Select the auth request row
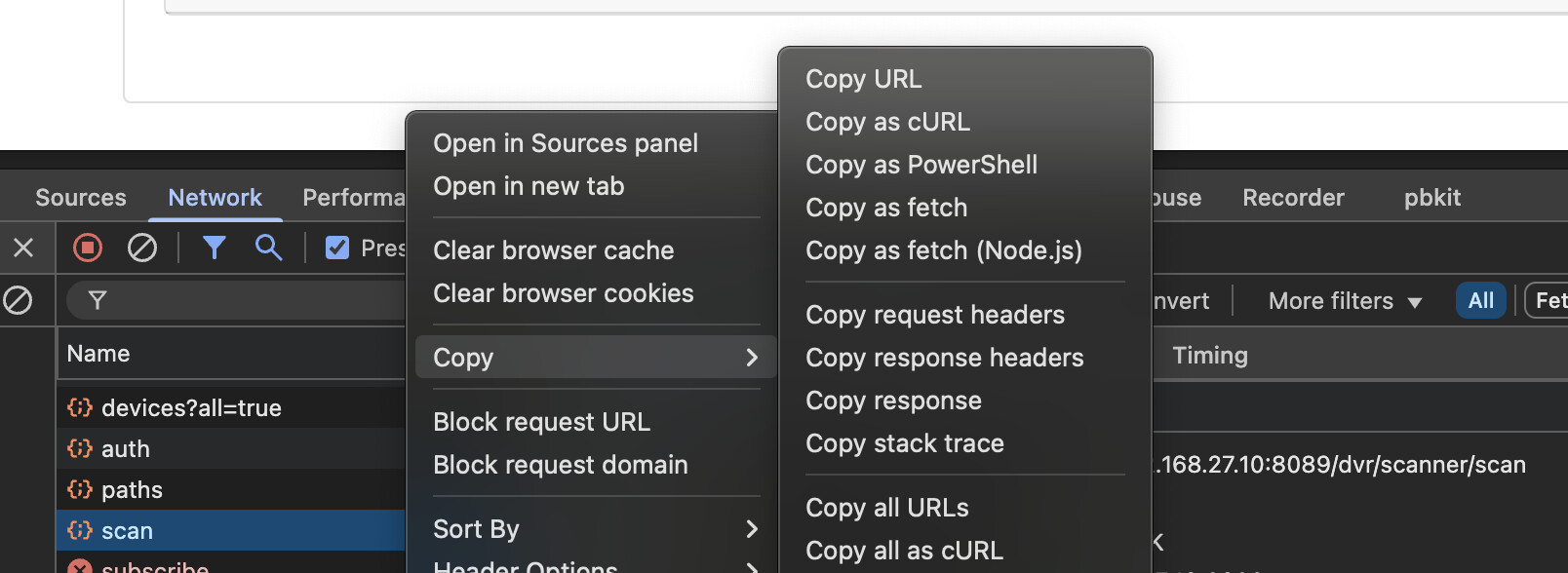This screenshot has height=573, width=1568. pyautogui.click(x=126, y=449)
